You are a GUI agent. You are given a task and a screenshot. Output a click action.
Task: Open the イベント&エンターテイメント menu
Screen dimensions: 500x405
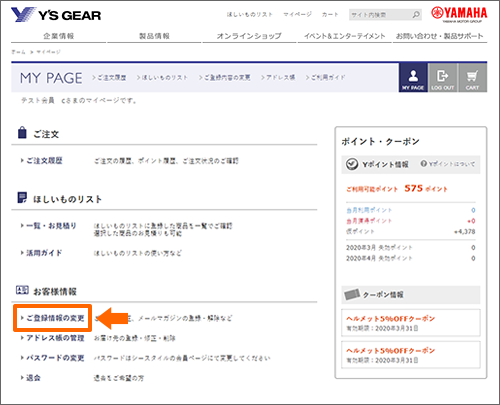coord(345,36)
